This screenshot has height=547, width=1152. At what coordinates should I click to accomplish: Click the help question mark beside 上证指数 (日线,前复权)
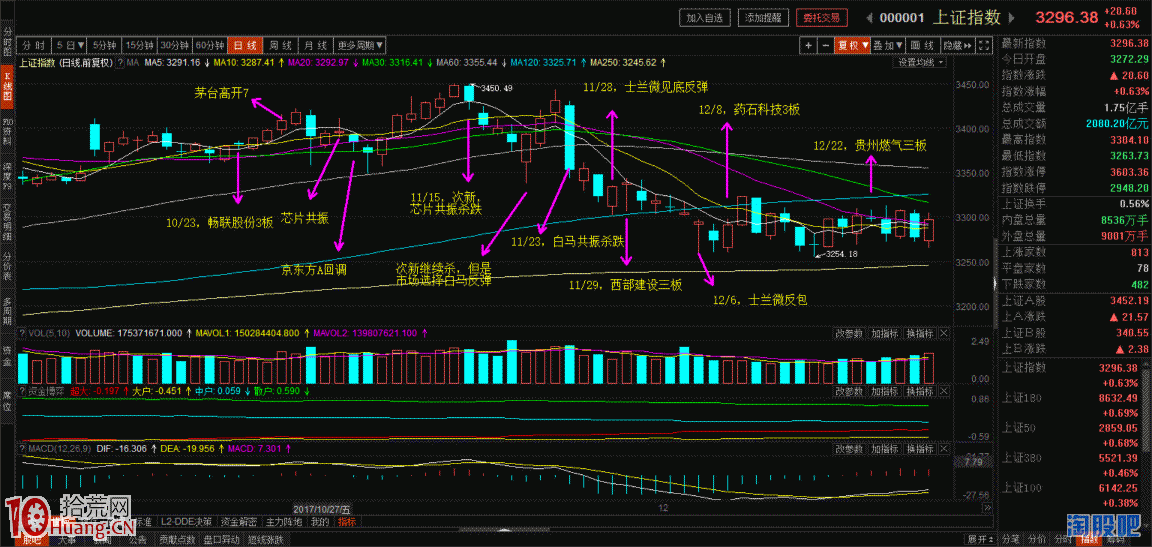click(x=118, y=62)
